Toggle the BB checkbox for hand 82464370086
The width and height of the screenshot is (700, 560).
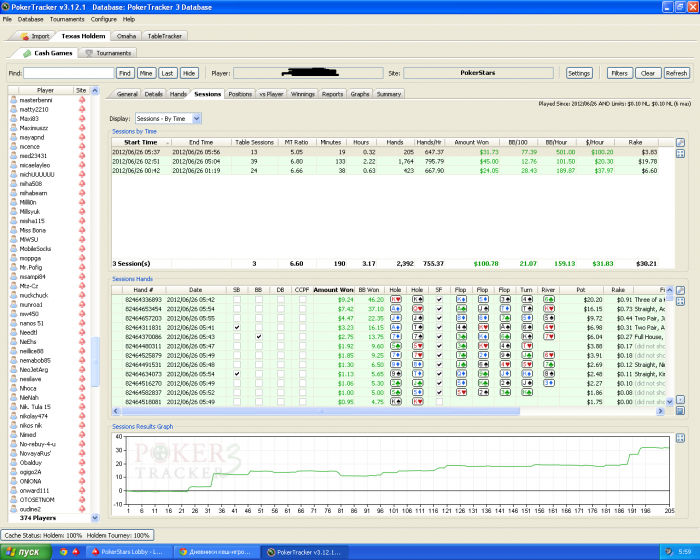[x=258, y=337]
